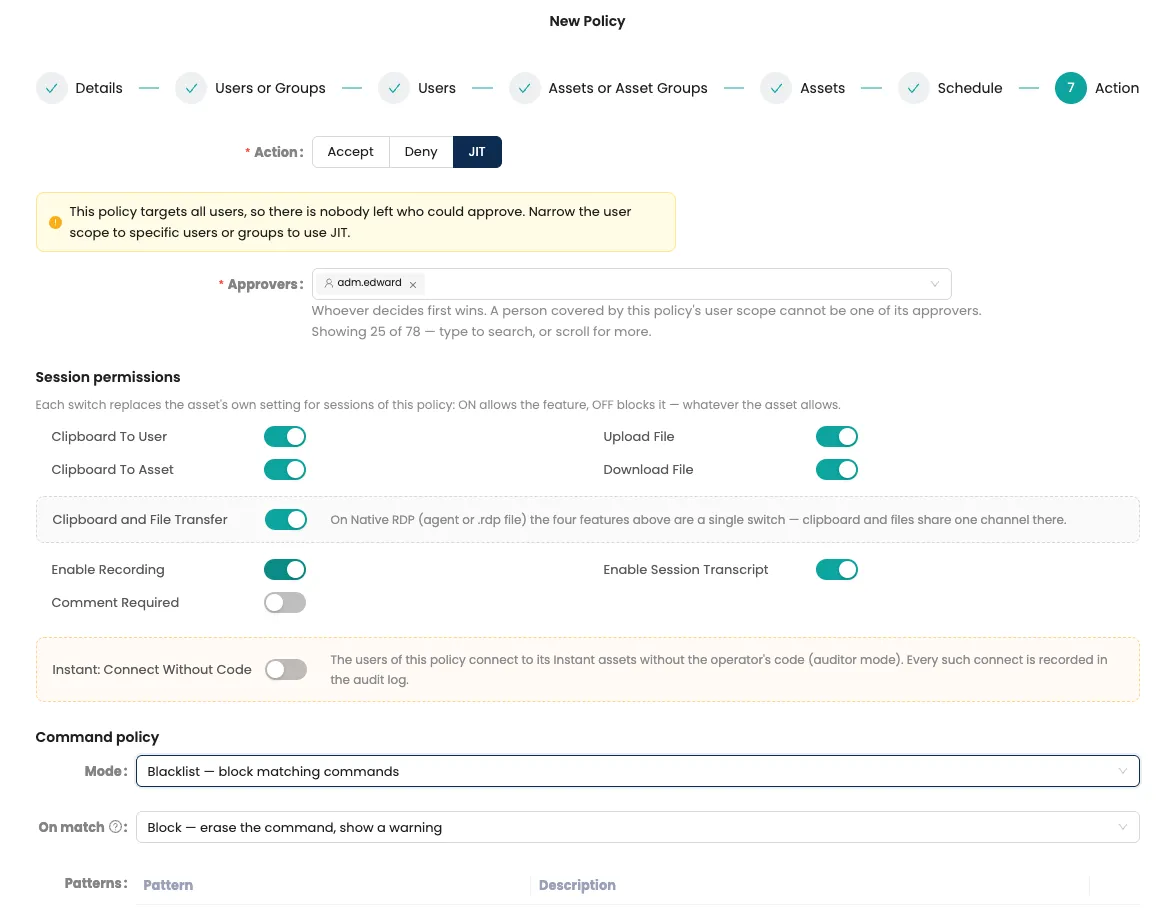1171x914 pixels.
Task: Click the Description column header
Action: click(x=577, y=885)
